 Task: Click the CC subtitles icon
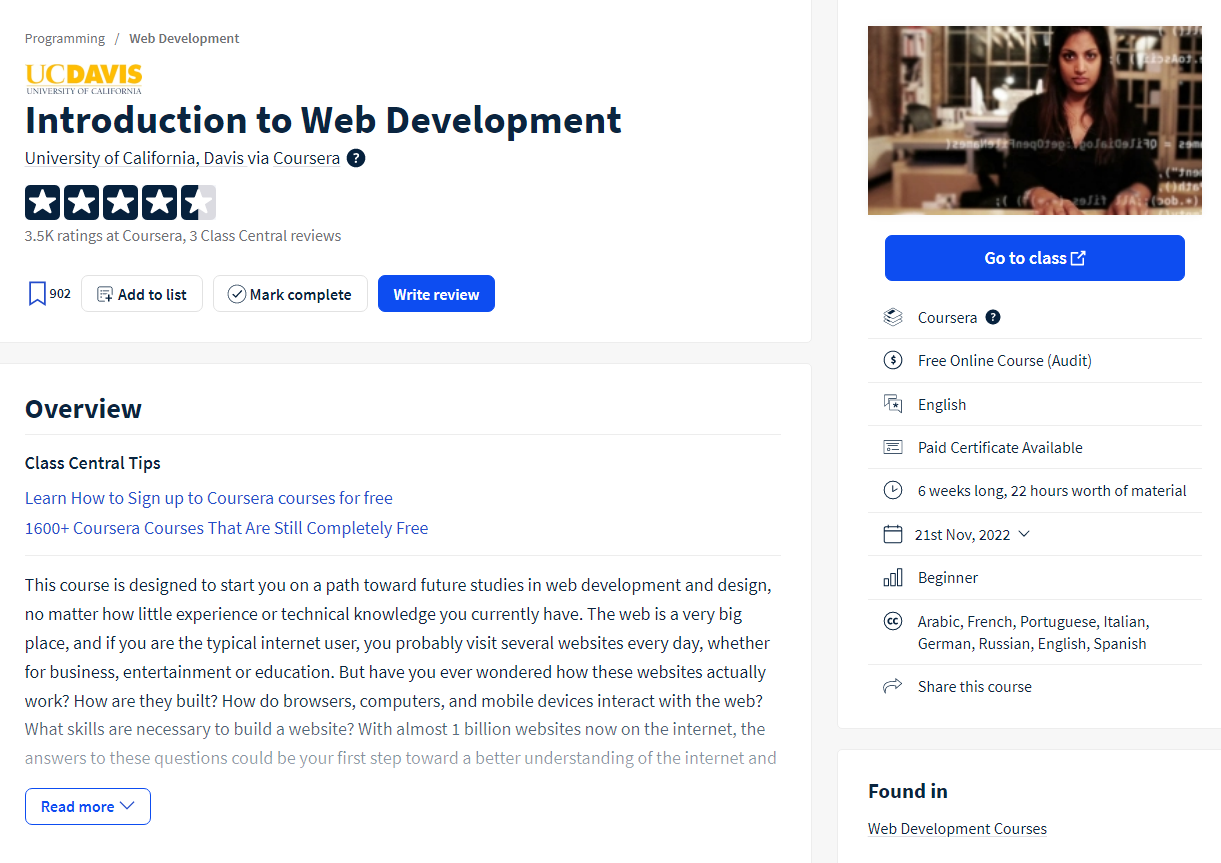[893, 621]
